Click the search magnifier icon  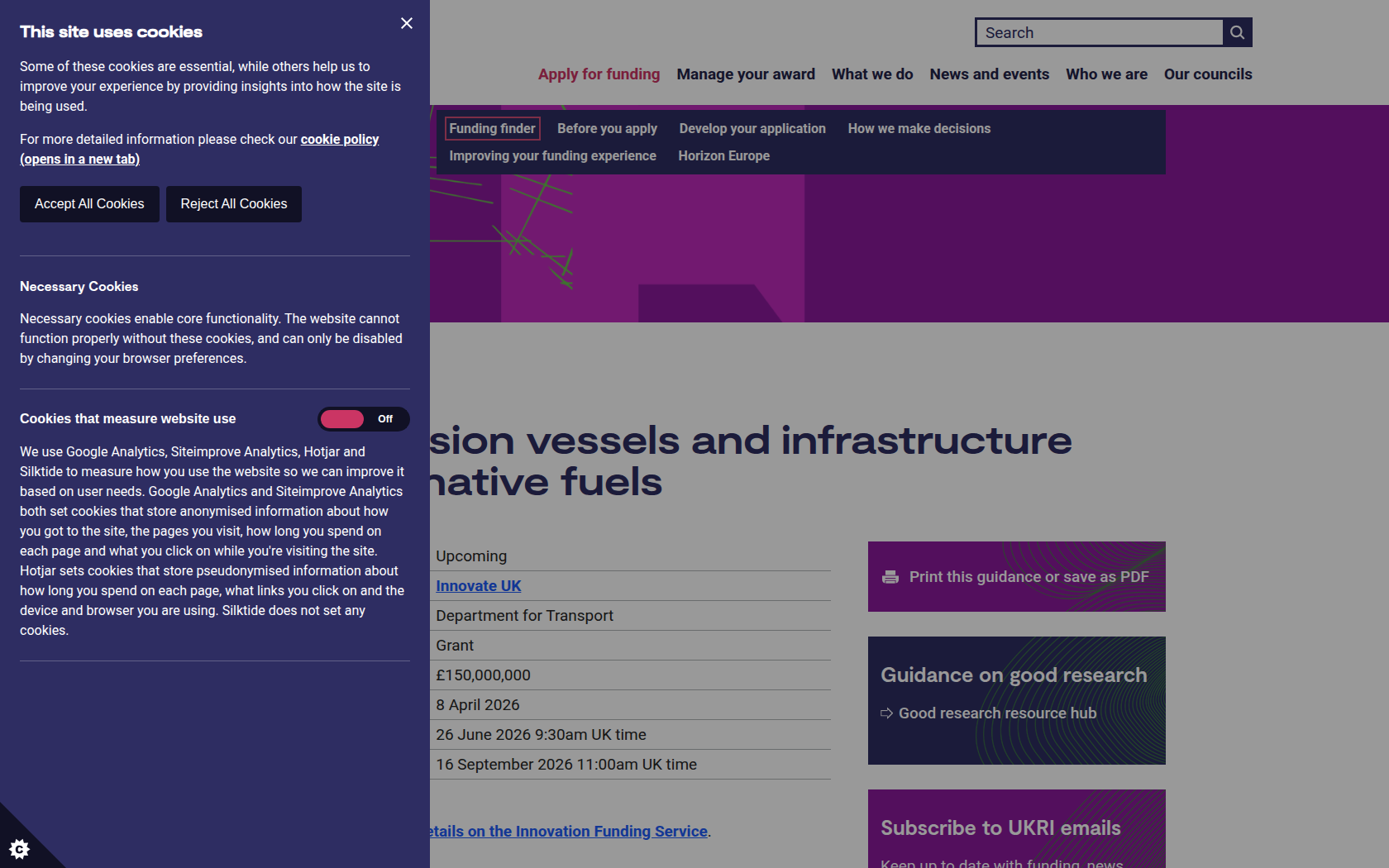1237,32
